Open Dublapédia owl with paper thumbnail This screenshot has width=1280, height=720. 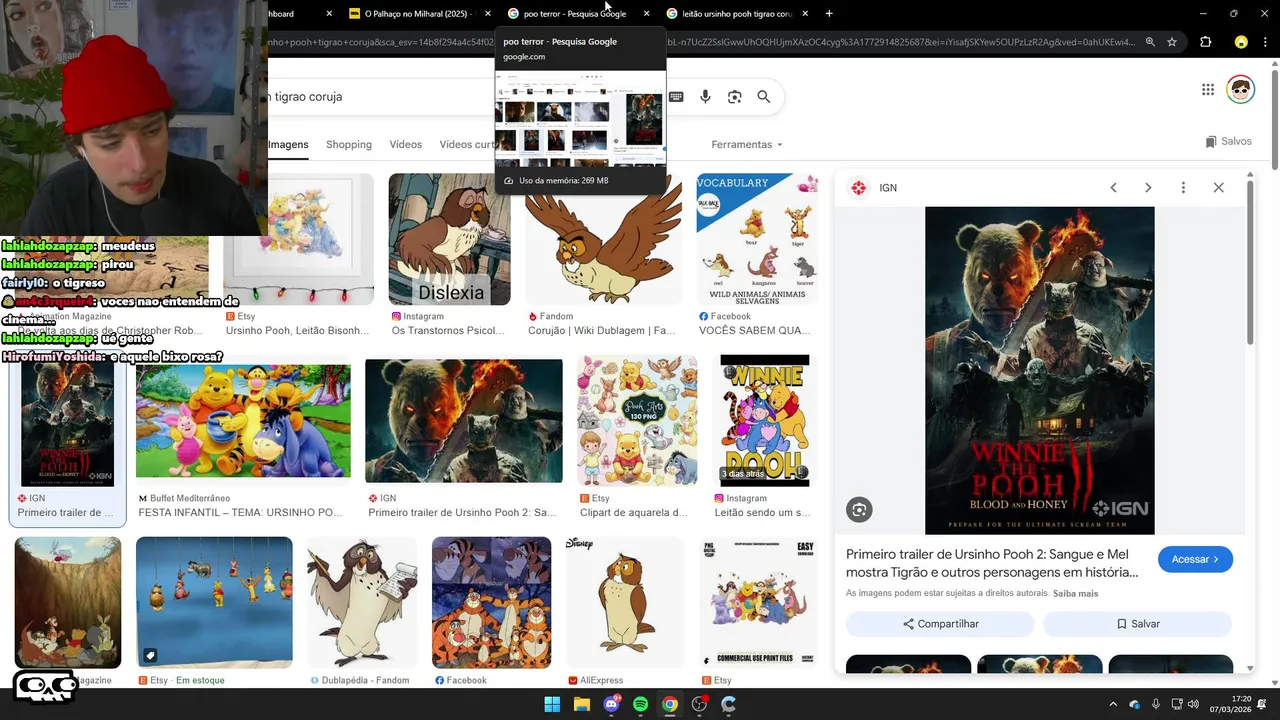click(x=362, y=602)
